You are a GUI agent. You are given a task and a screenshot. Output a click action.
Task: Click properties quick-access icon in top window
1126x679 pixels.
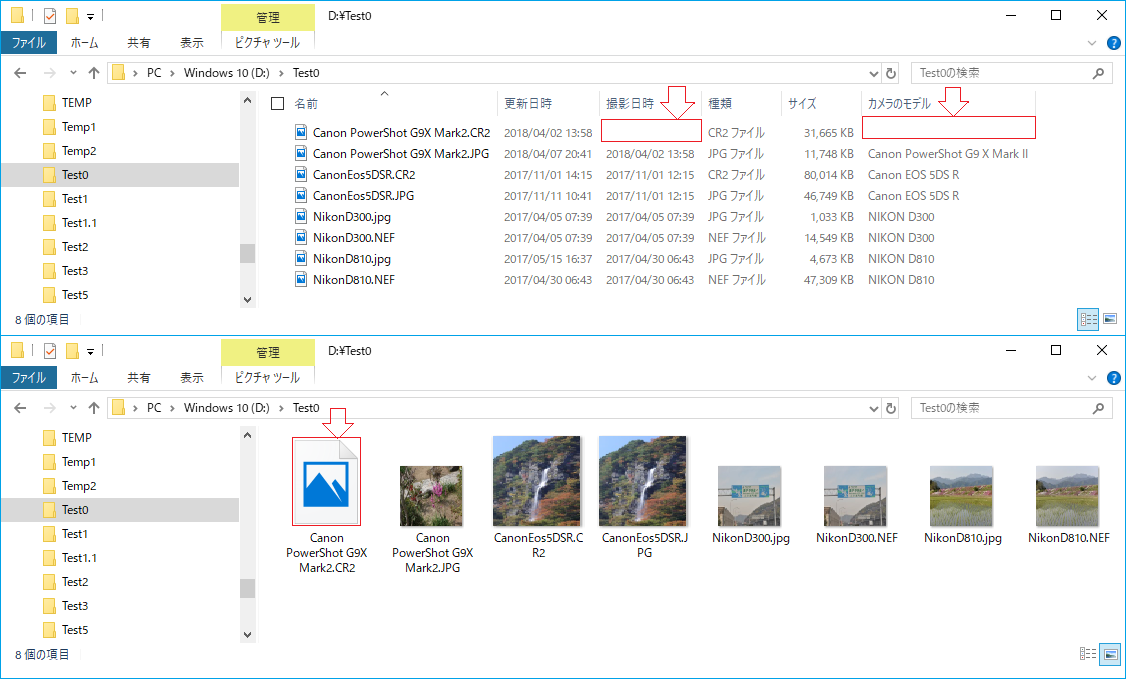click(x=50, y=15)
